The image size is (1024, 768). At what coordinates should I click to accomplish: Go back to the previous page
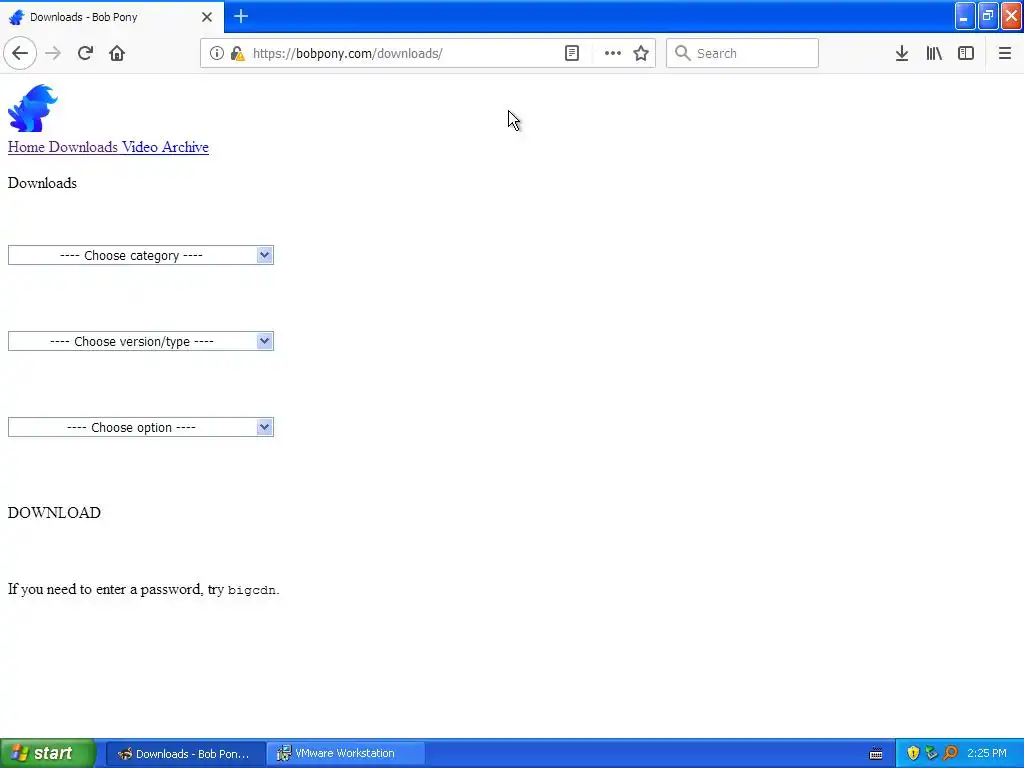(20, 54)
